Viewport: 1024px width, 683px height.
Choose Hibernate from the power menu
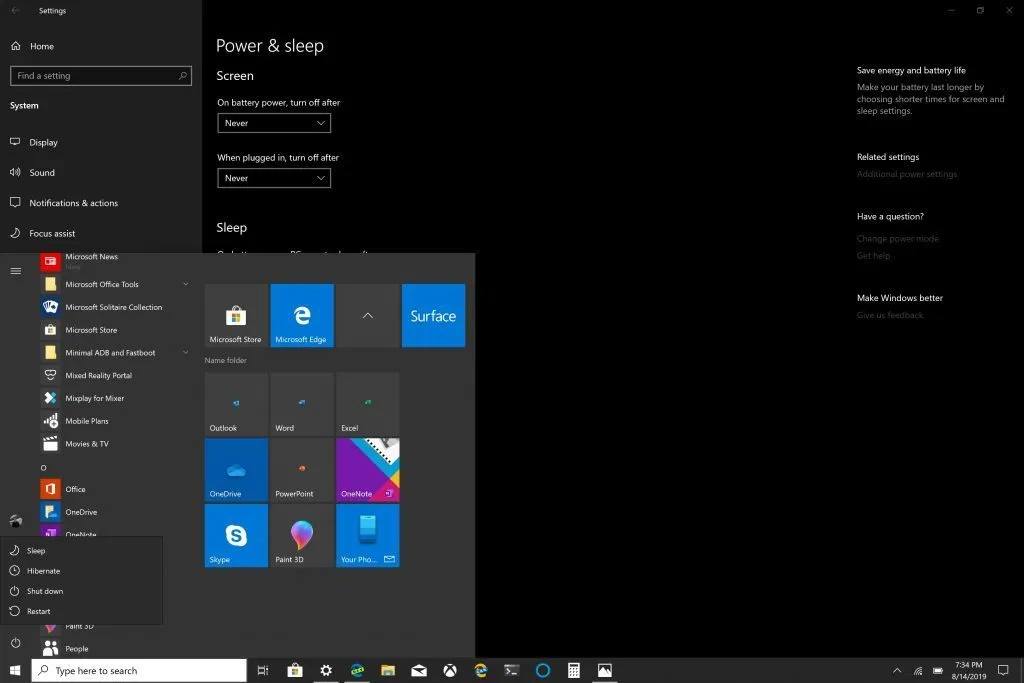click(44, 571)
